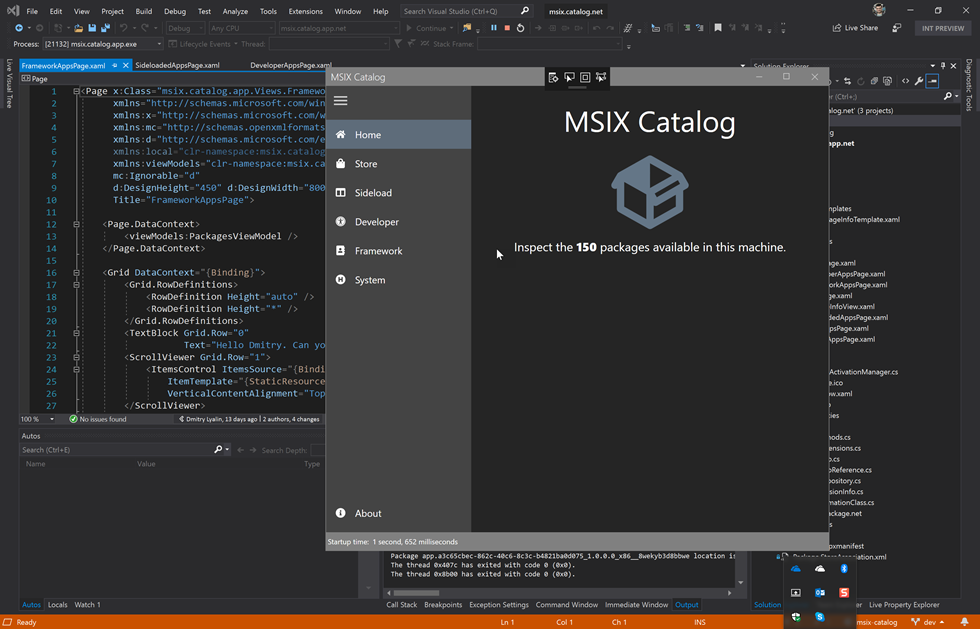
Task: Click the Save All toolbar icon
Action: pos(106,28)
